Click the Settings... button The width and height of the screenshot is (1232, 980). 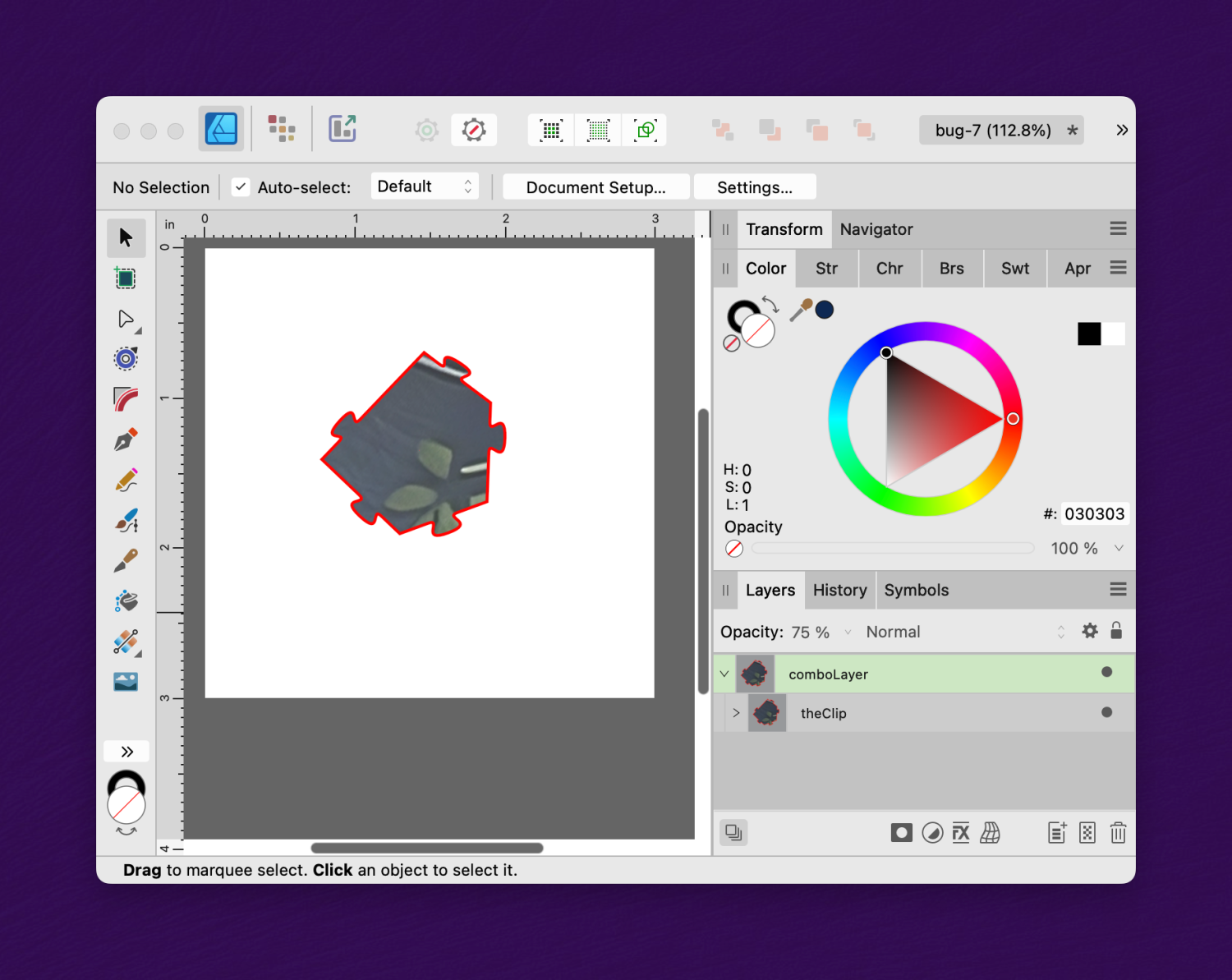(754, 187)
